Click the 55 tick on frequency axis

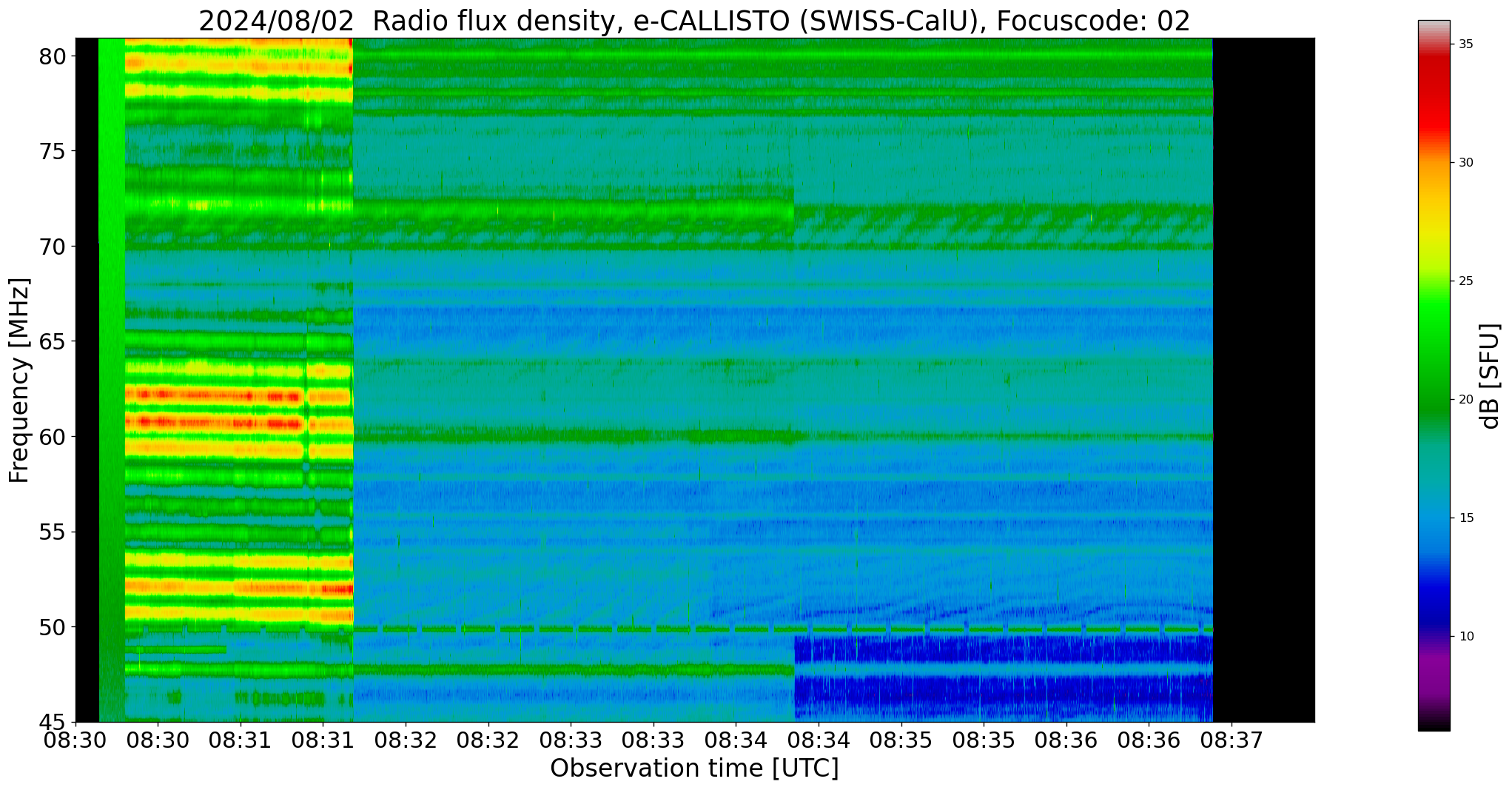(53, 532)
